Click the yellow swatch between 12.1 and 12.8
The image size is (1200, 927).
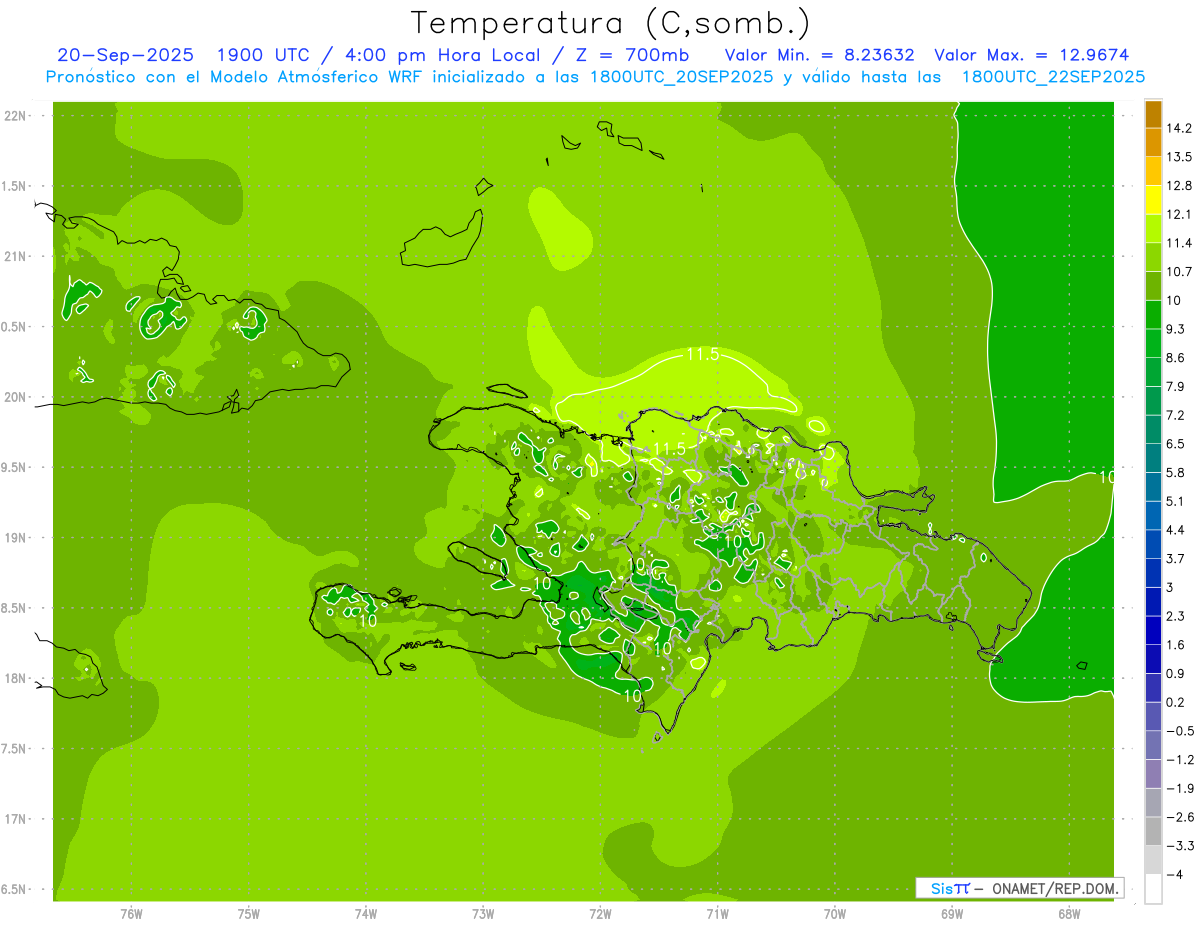pos(1153,200)
